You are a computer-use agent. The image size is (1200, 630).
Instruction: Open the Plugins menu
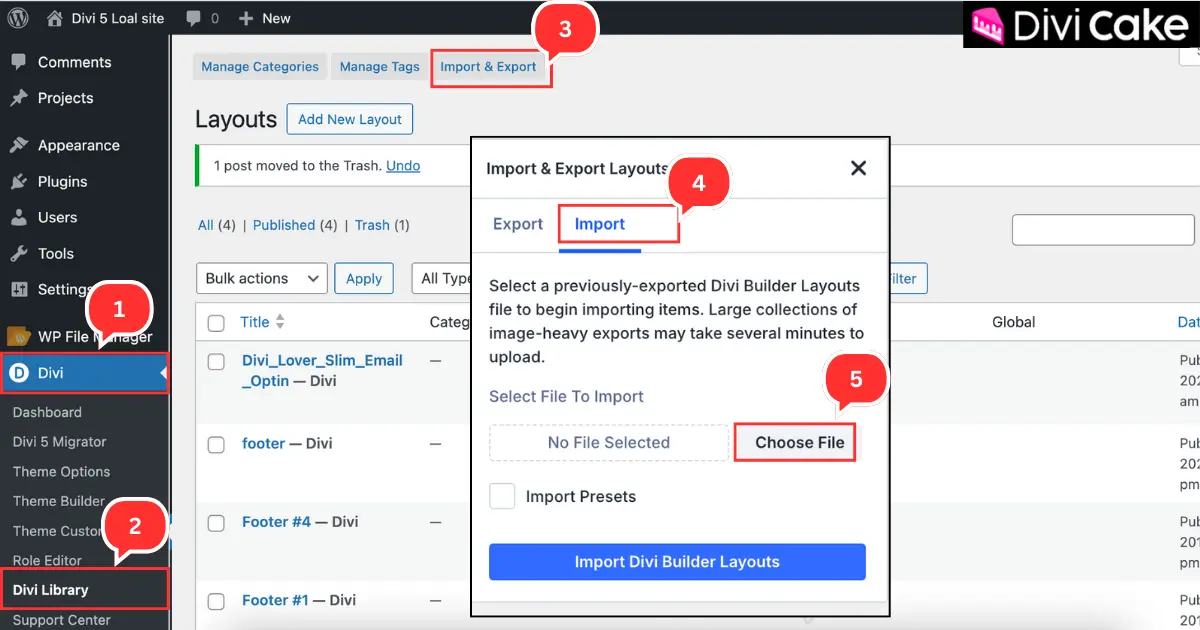pyautogui.click(x=62, y=181)
